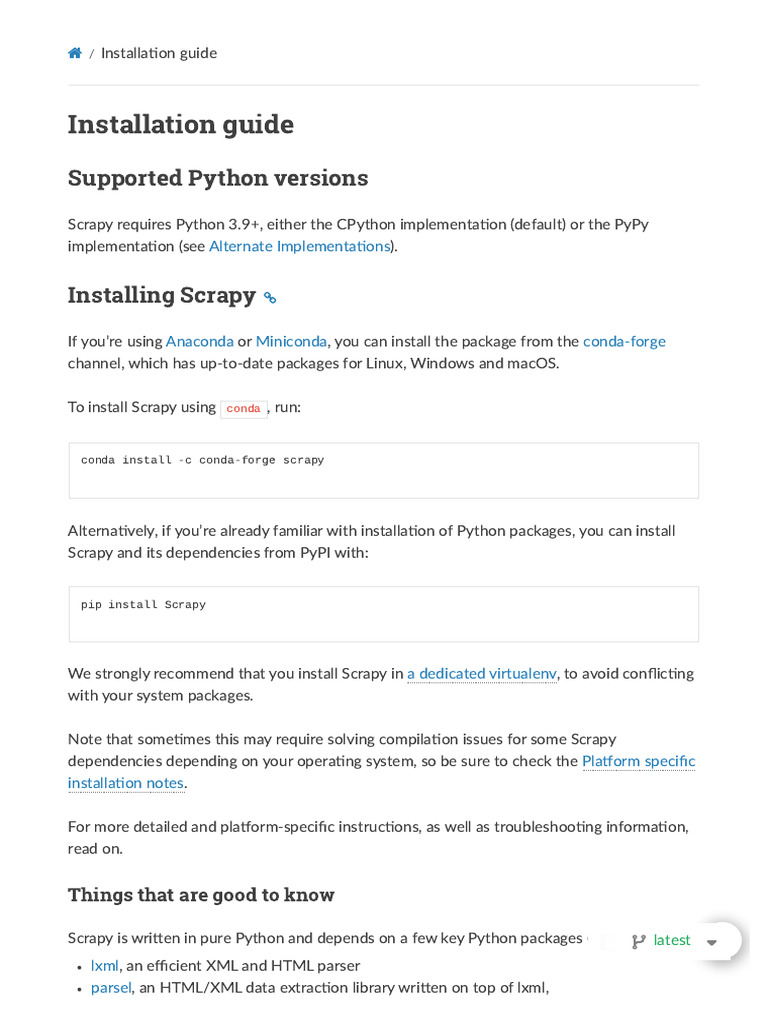
Task: Click the inline conda code label
Action: click(x=243, y=408)
